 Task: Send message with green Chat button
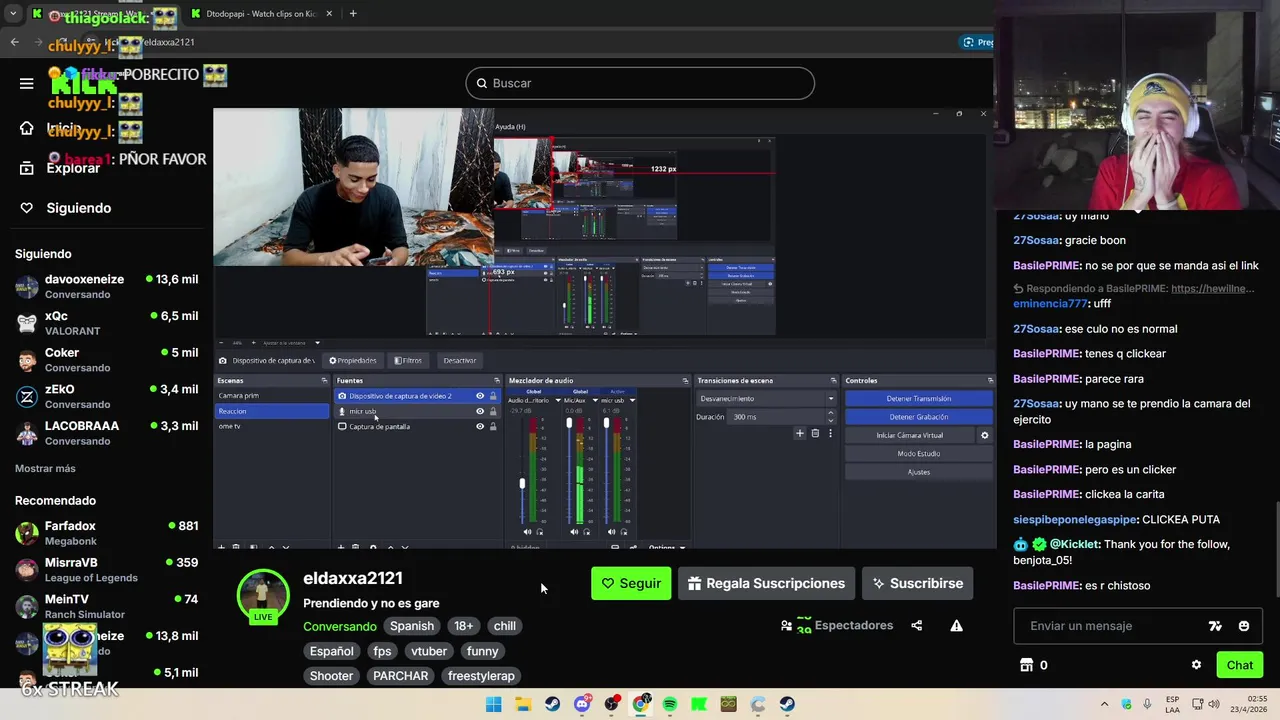pyautogui.click(x=1239, y=665)
